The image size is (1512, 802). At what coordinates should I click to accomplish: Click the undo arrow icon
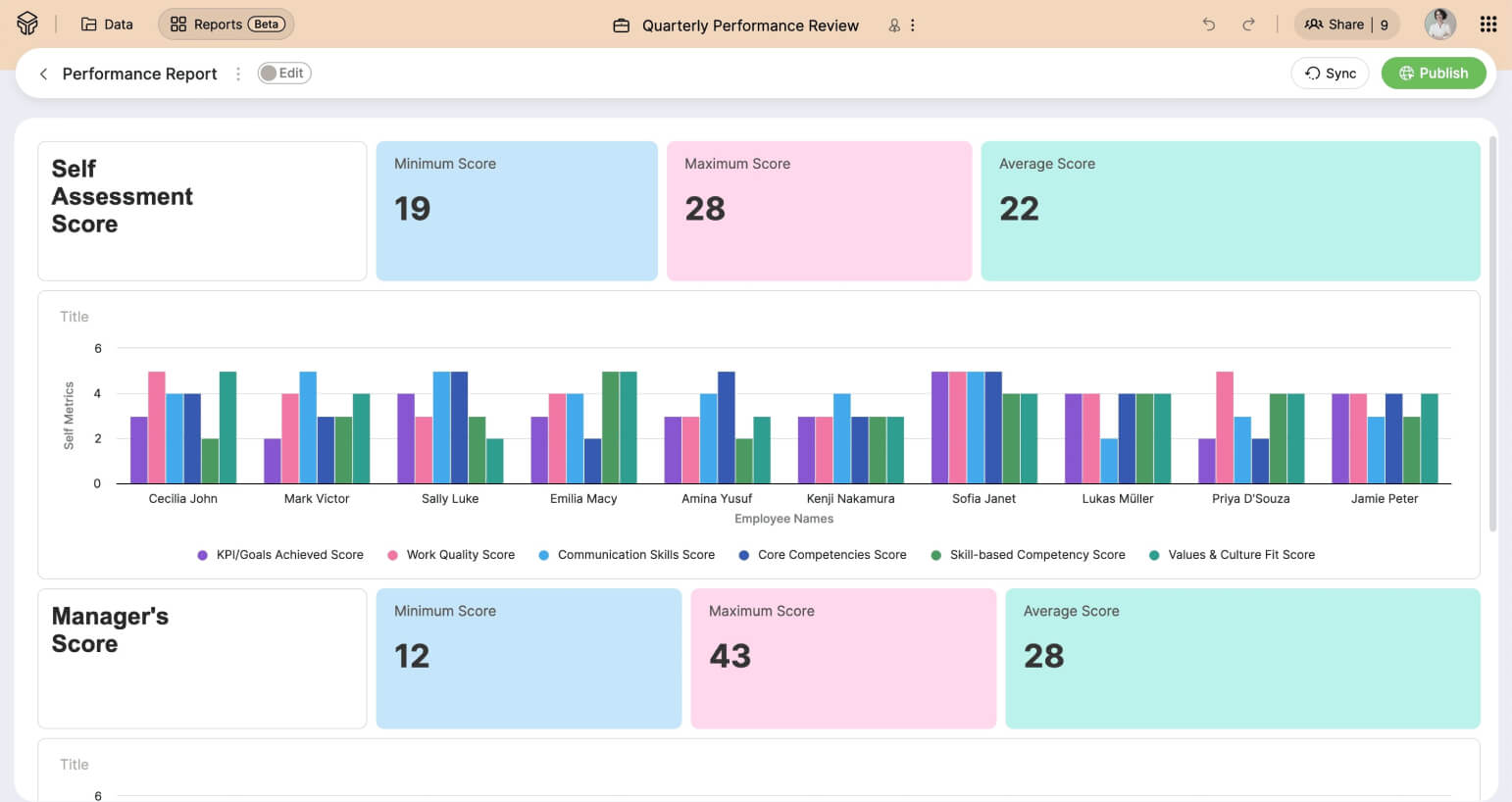pos(1209,25)
